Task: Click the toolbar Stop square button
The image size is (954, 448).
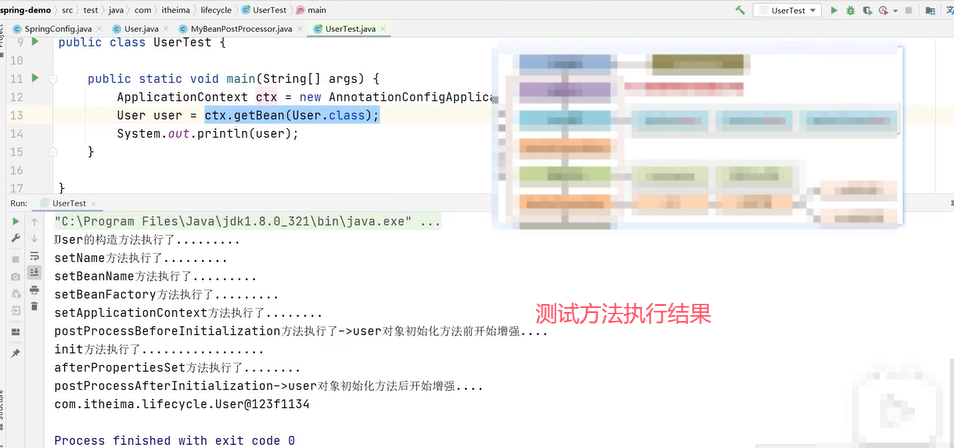Action: coord(908,10)
